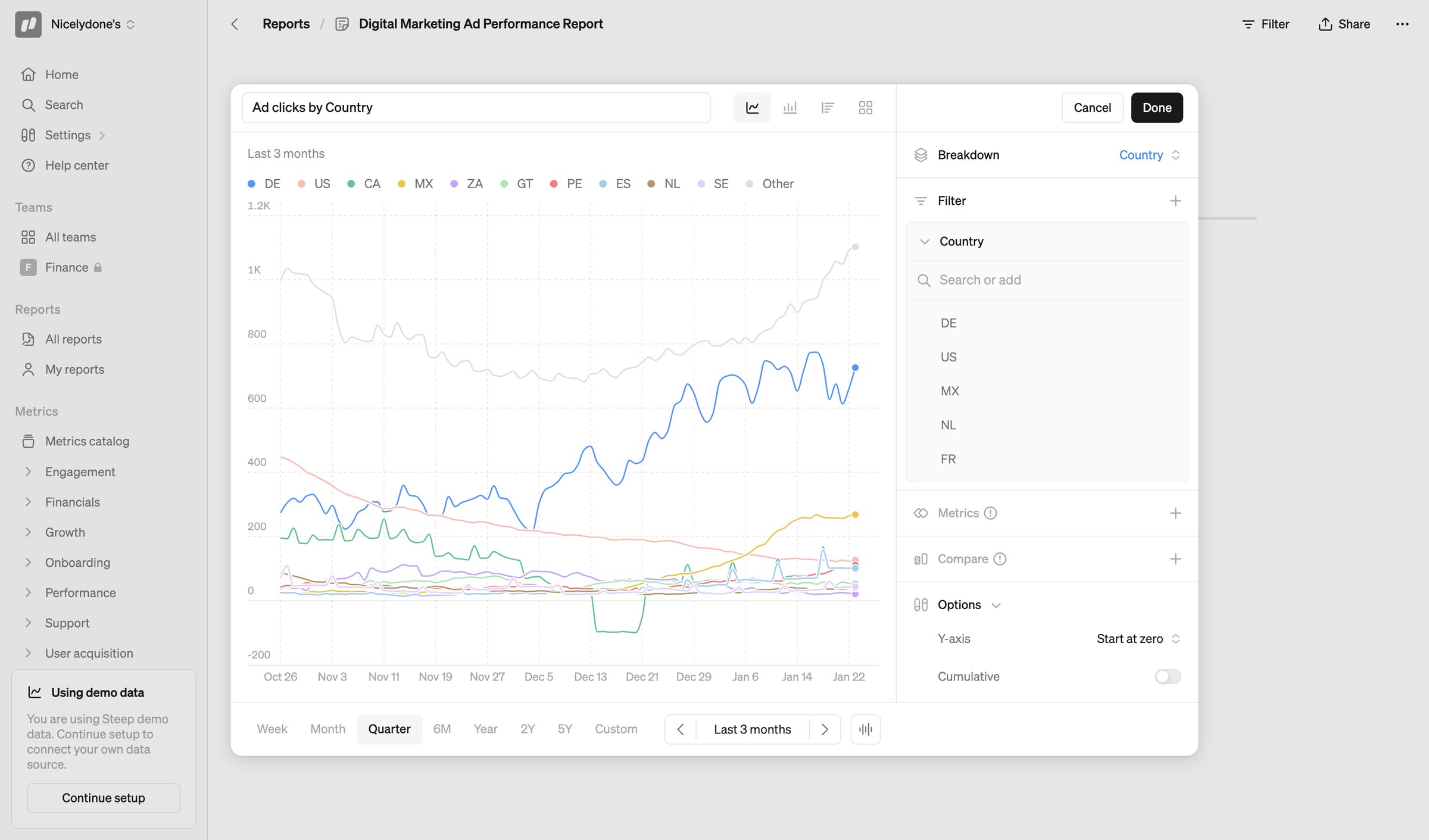Click the MX legend color dot
The width and height of the screenshot is (1429, 840).
(x=401, y=184)
